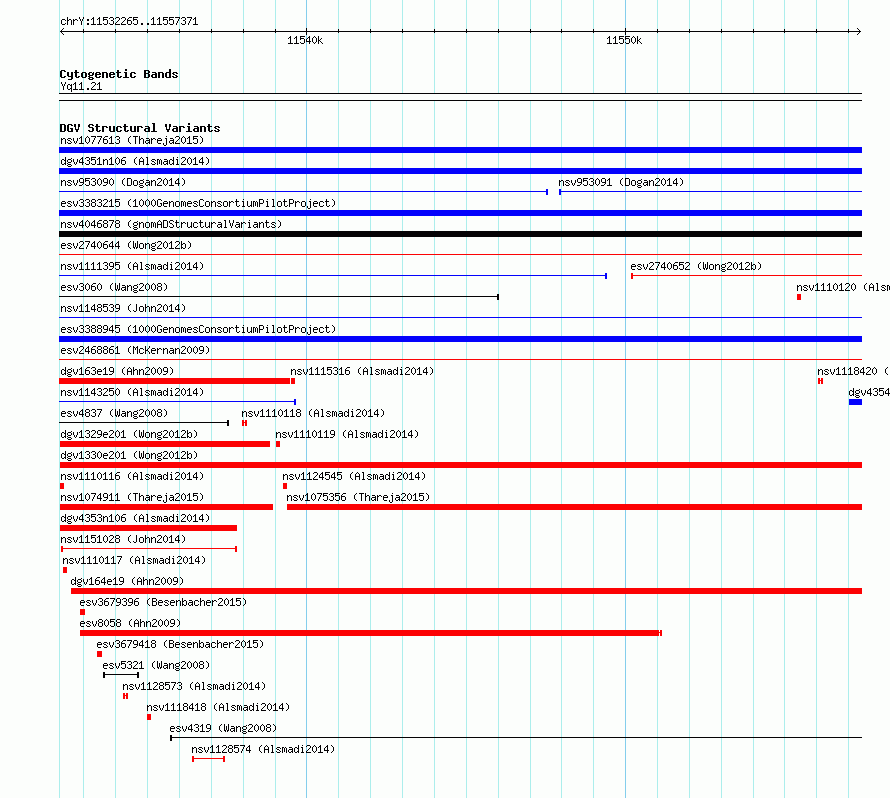
Task: Click the nsv1115316 (Alsmadi2014) label
Action: [x=362, y=371]
